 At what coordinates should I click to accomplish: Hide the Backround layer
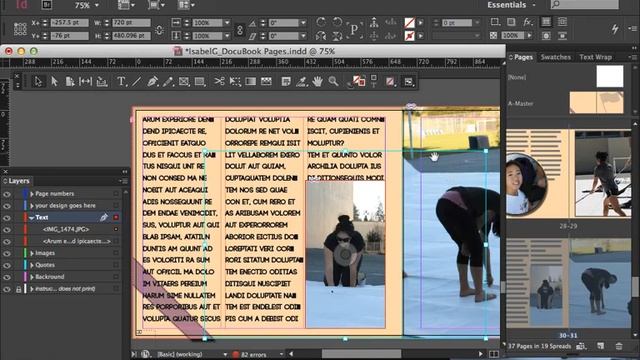[x=7, y=277]
